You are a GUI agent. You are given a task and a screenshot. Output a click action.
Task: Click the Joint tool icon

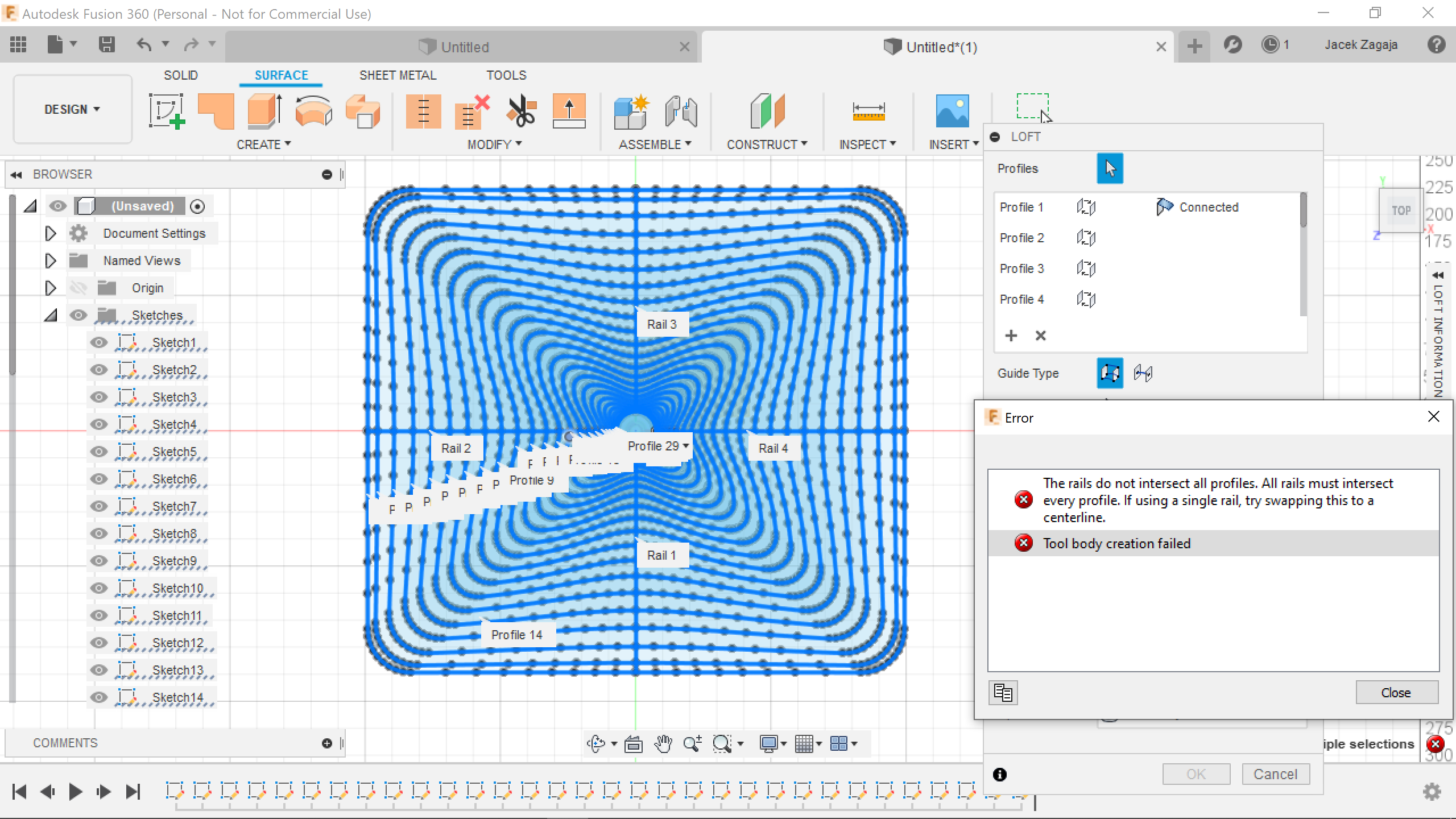coord(681,111)
